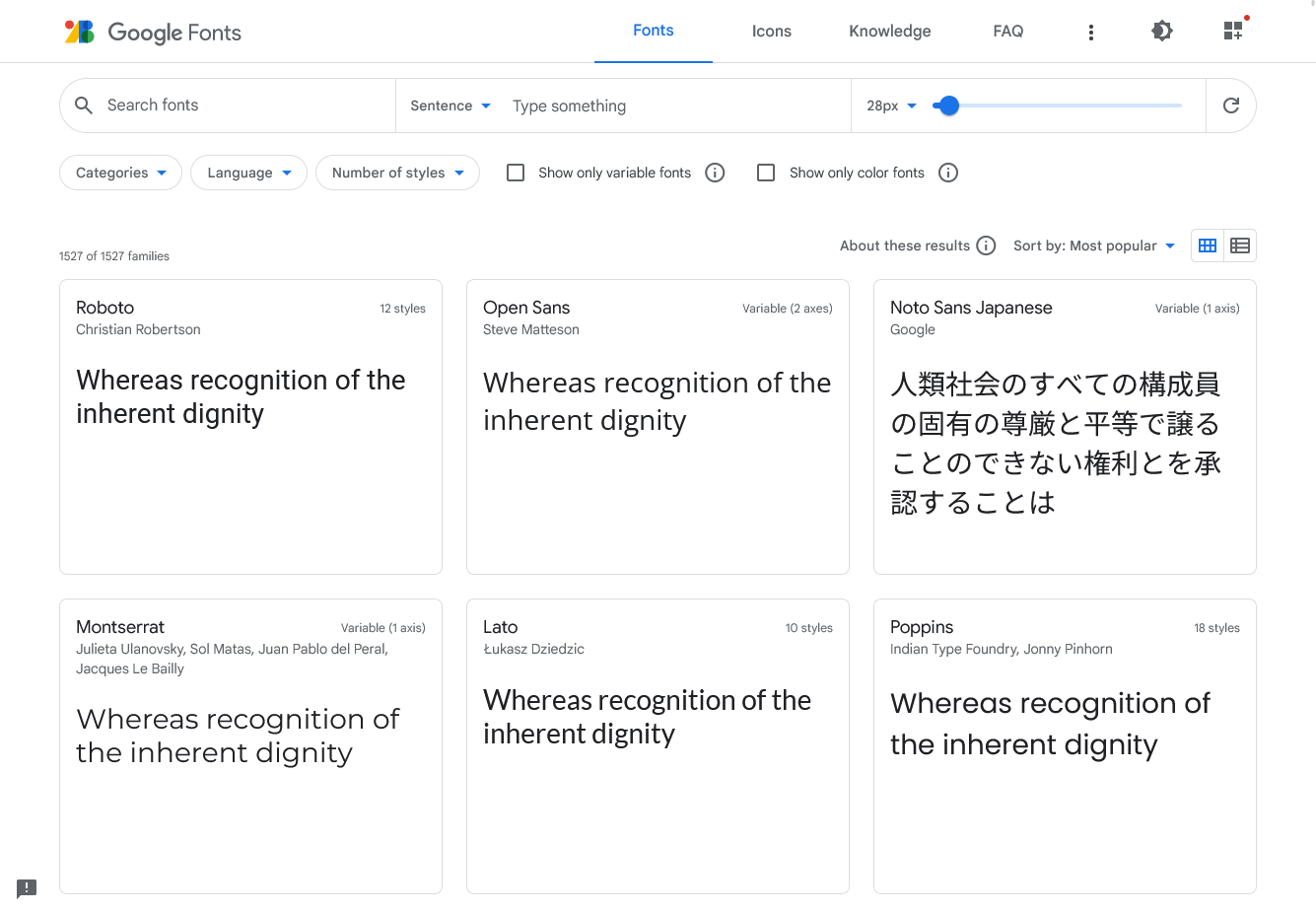Click Łukasz Dziedzic designer name
Screen dimensions: 1316x913
point(533,649)
